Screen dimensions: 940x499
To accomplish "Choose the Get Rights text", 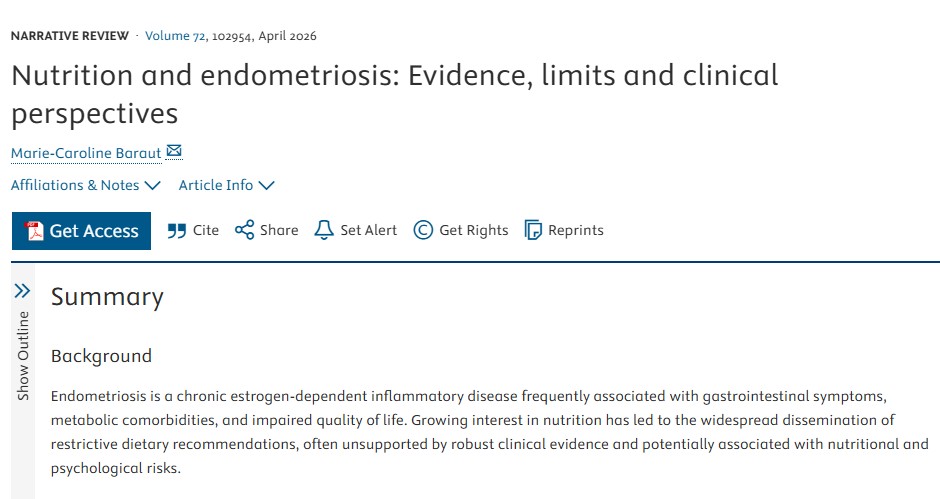I will tap(474, 230).
